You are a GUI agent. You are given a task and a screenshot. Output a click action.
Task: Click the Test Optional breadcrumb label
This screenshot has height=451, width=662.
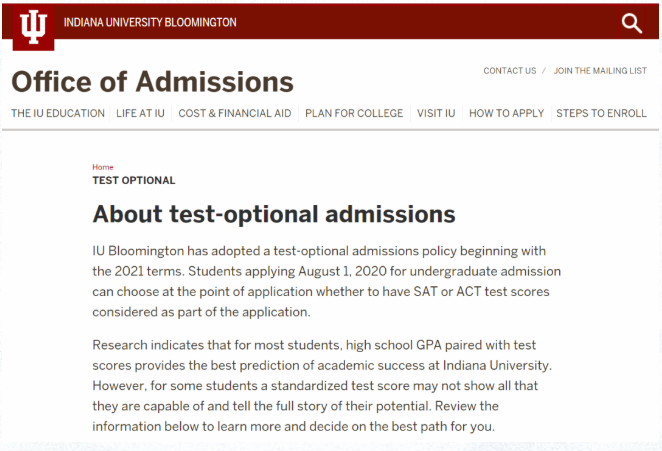tap(133, 181)
